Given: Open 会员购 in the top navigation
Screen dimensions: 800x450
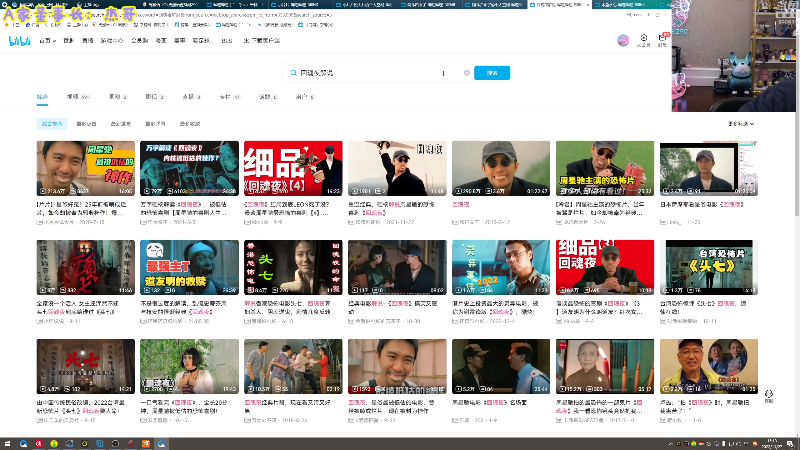Looking at the screenshot, I should (139, 41).
